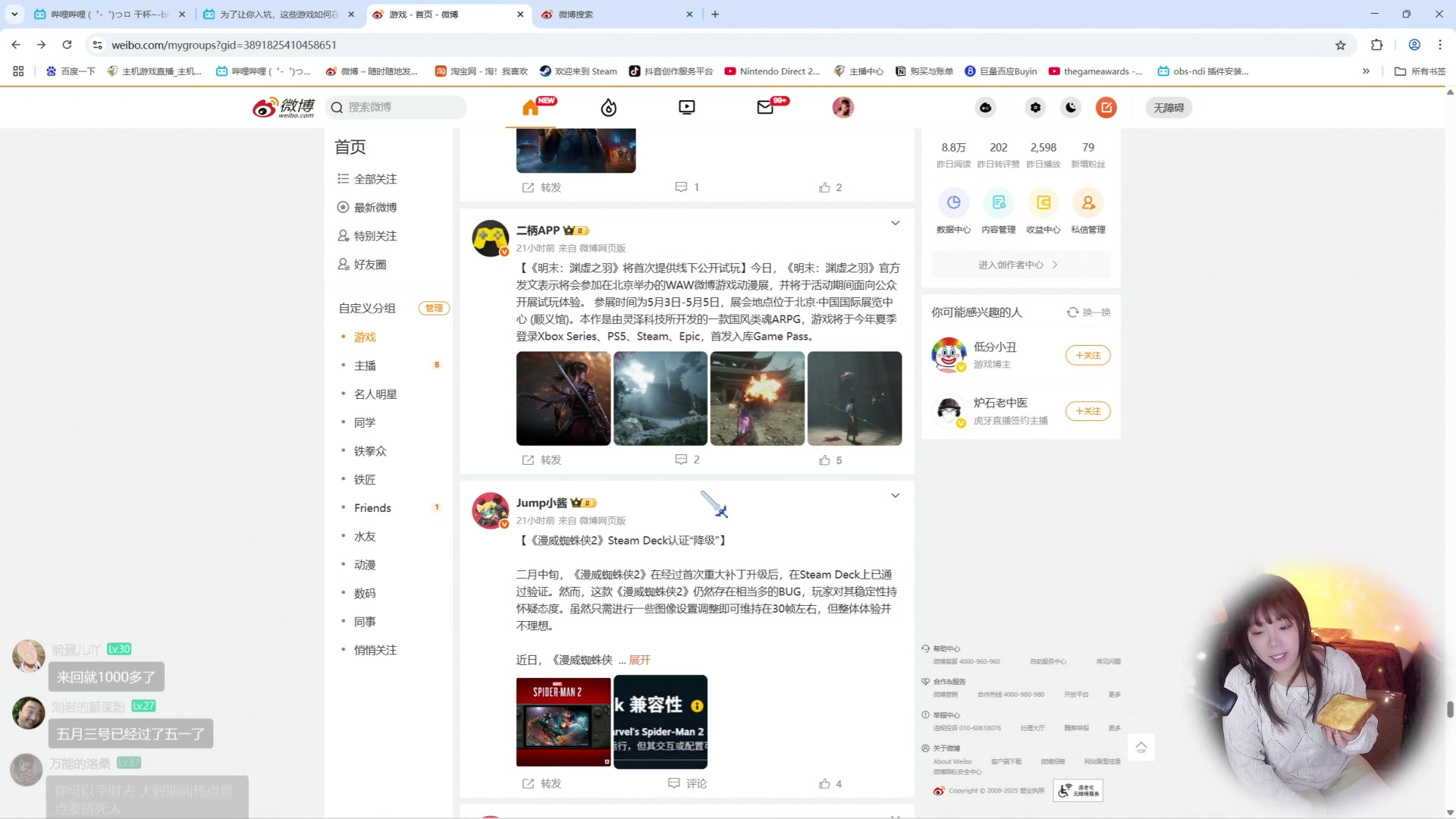Click the page vertical scrollbar thumb

tap(1450, 709)
